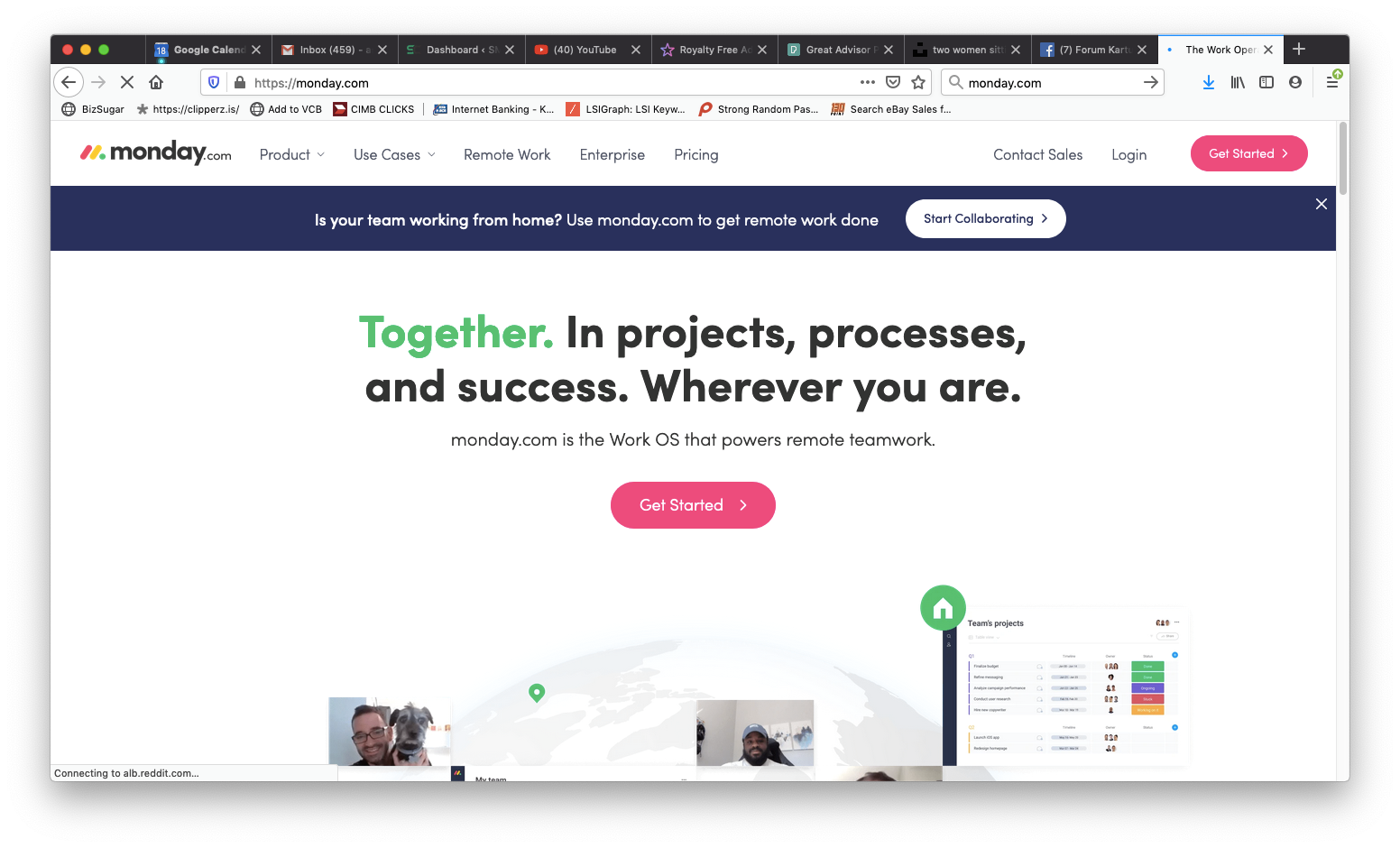
Task: Click the Firefox home icon
Action: tap(156, 82)
